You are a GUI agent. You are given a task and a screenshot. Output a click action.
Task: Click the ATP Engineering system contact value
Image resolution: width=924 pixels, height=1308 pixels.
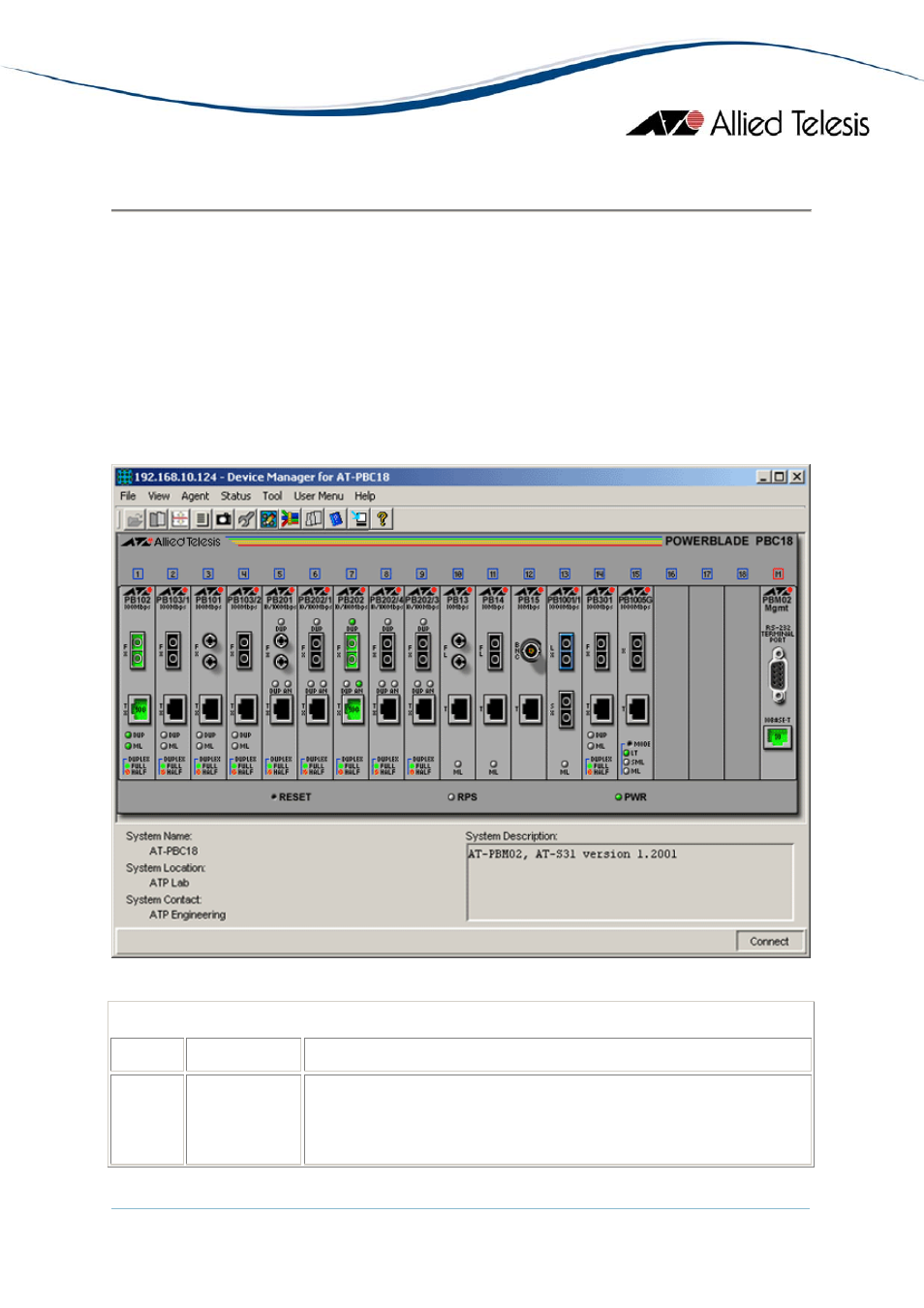187,915
